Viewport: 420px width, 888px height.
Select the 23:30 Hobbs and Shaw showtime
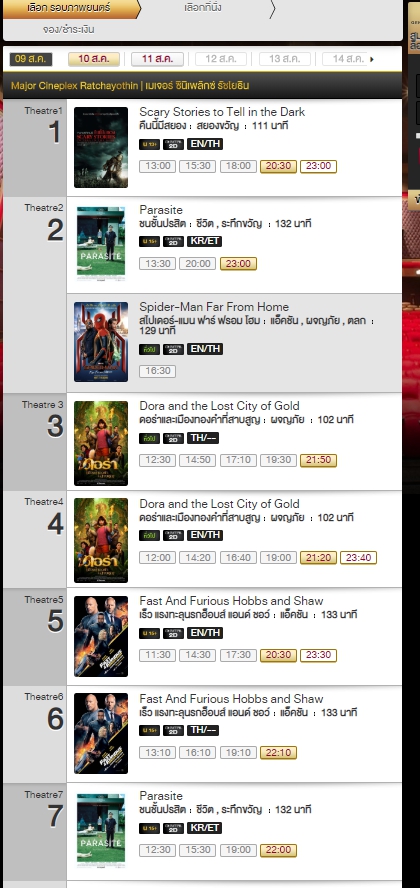(x=318, y=655)
